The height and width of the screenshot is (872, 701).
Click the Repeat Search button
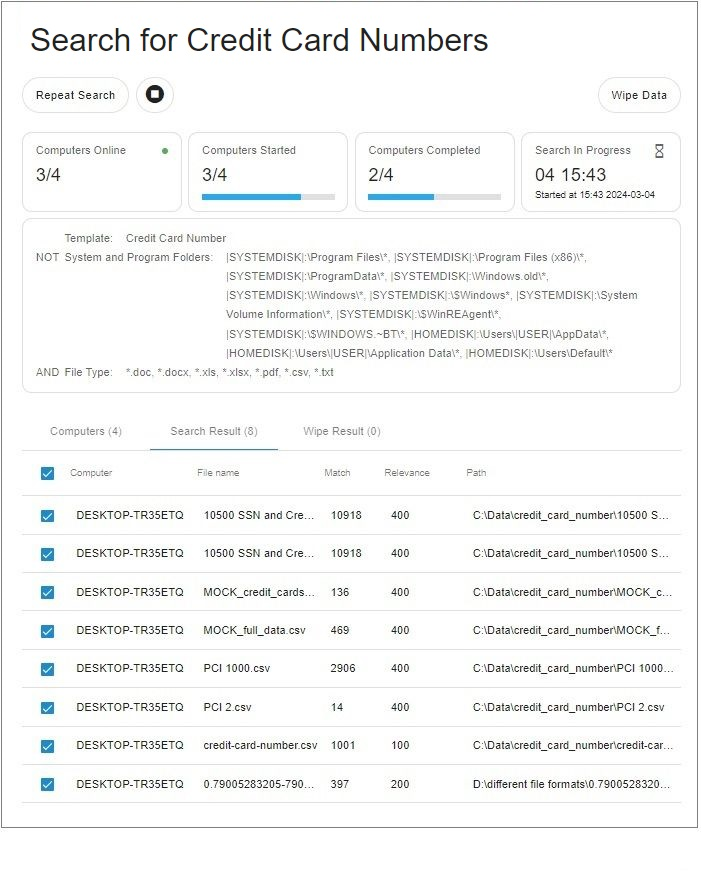(76, 95)
